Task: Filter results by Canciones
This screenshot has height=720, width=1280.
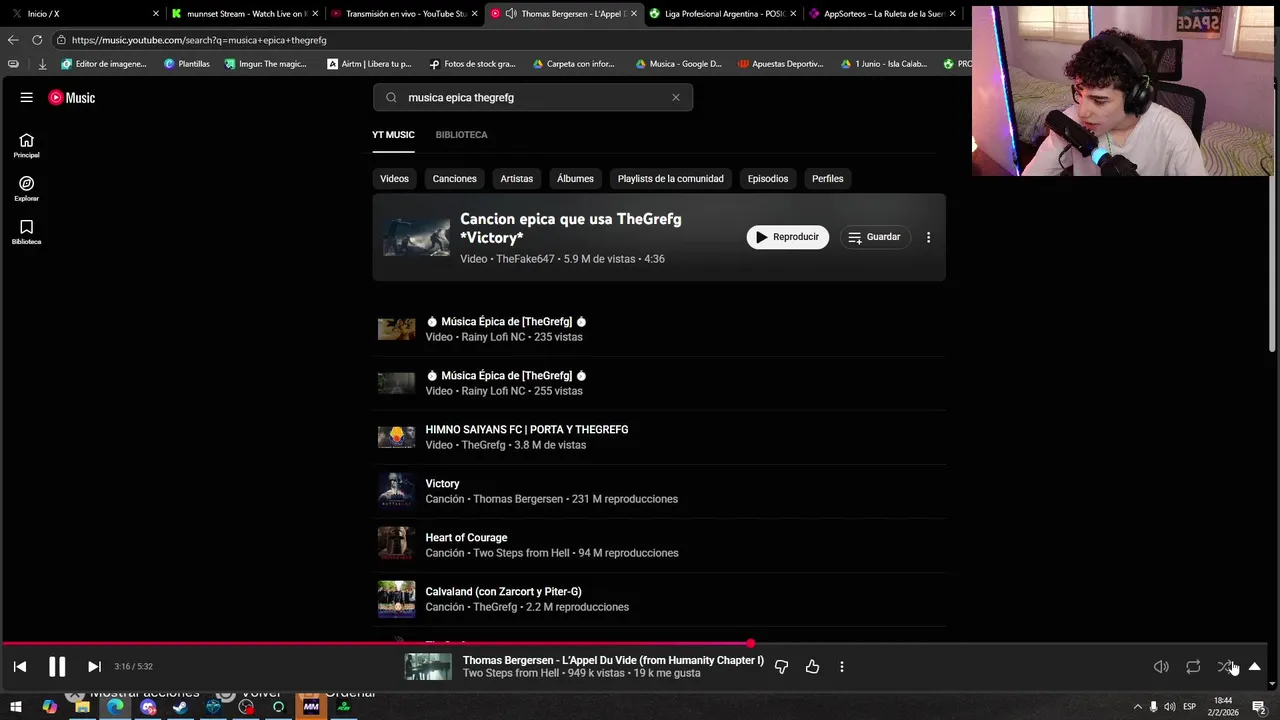Action: pos(454,178)
